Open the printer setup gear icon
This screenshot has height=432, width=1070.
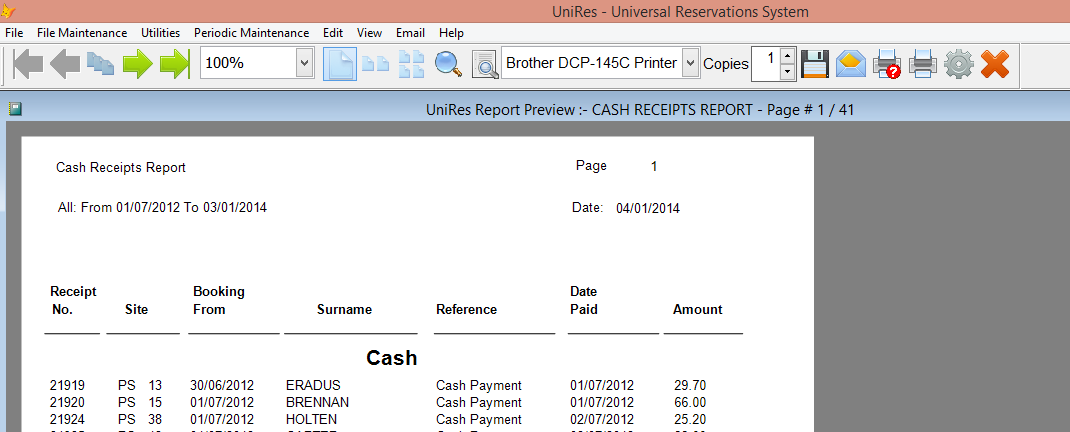[x=958, y=64]
